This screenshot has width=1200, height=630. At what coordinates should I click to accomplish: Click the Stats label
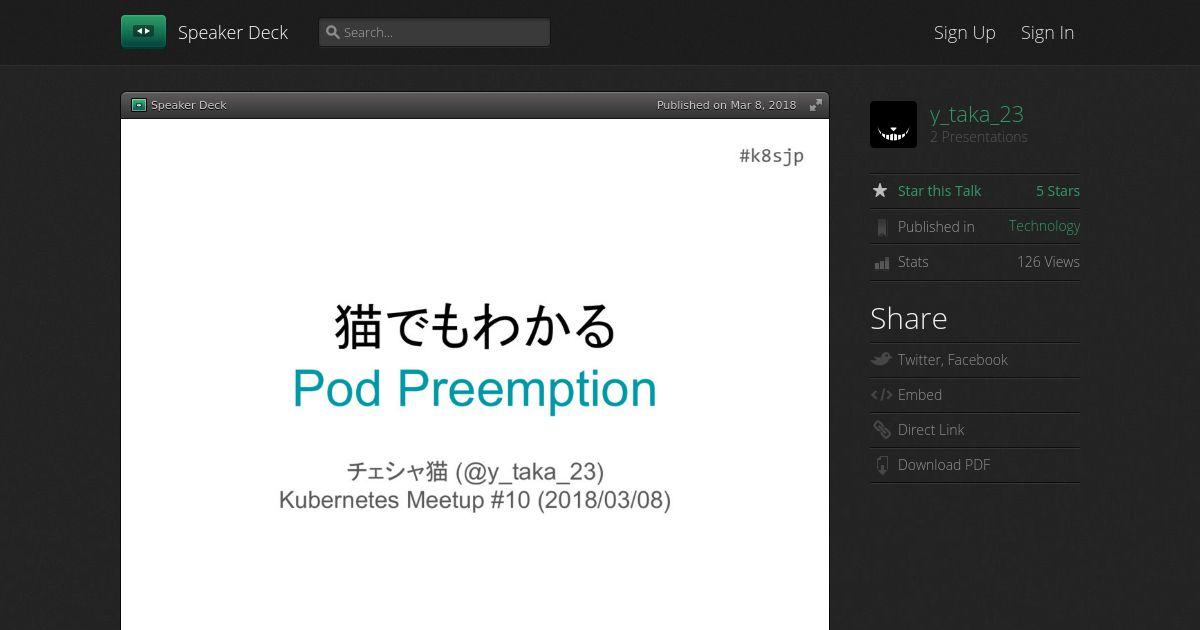tap(913, 262)
